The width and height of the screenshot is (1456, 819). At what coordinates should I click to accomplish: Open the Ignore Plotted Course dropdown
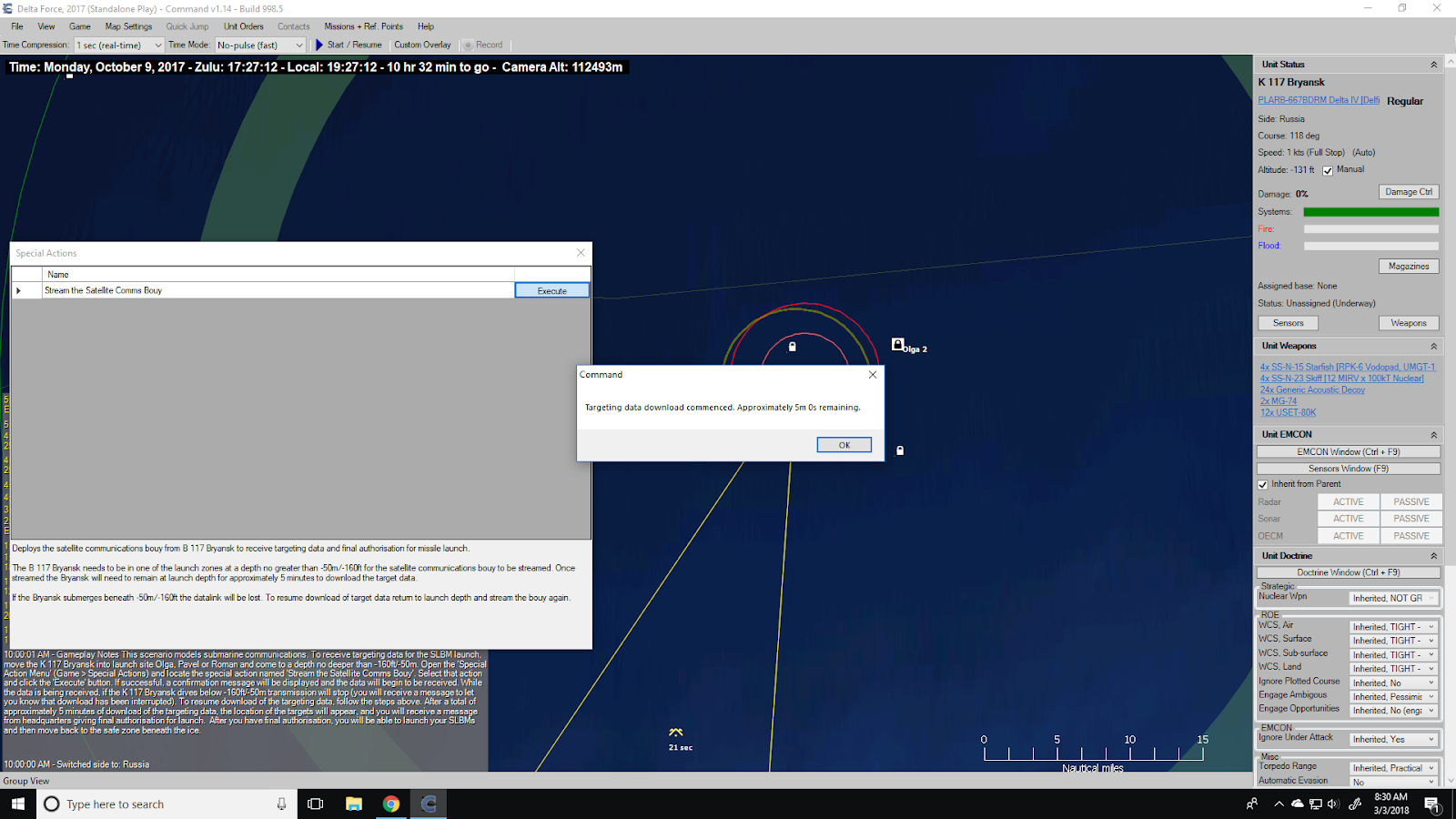1393,682
